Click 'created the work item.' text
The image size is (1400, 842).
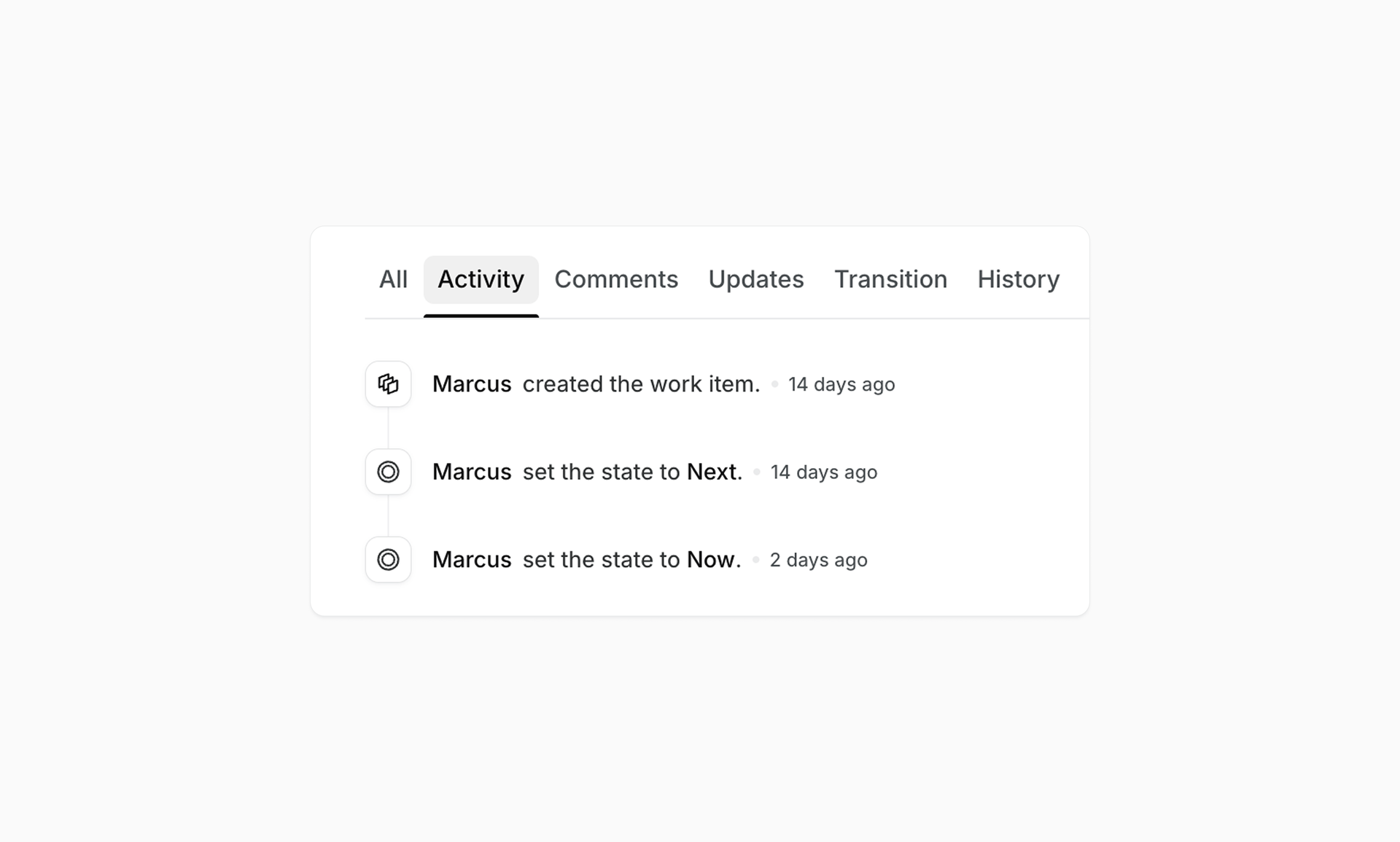[x=641, y=384]
